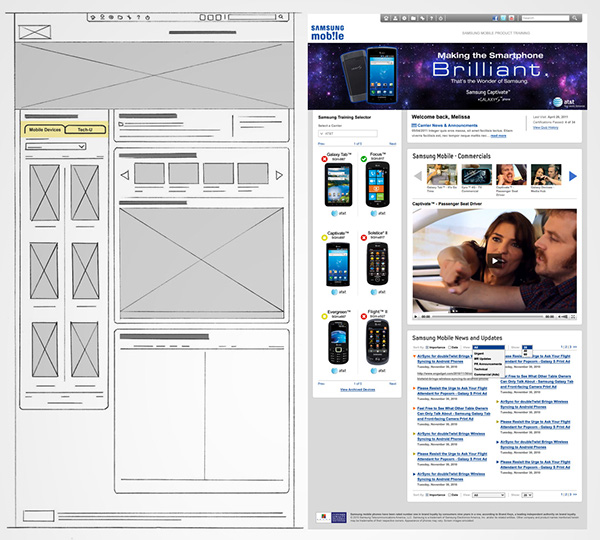Image resolution: width=600 pixels, height=540 pixels.
Task: Open the YouTube icon in the toolbar
Action: (x=512, y=18)
